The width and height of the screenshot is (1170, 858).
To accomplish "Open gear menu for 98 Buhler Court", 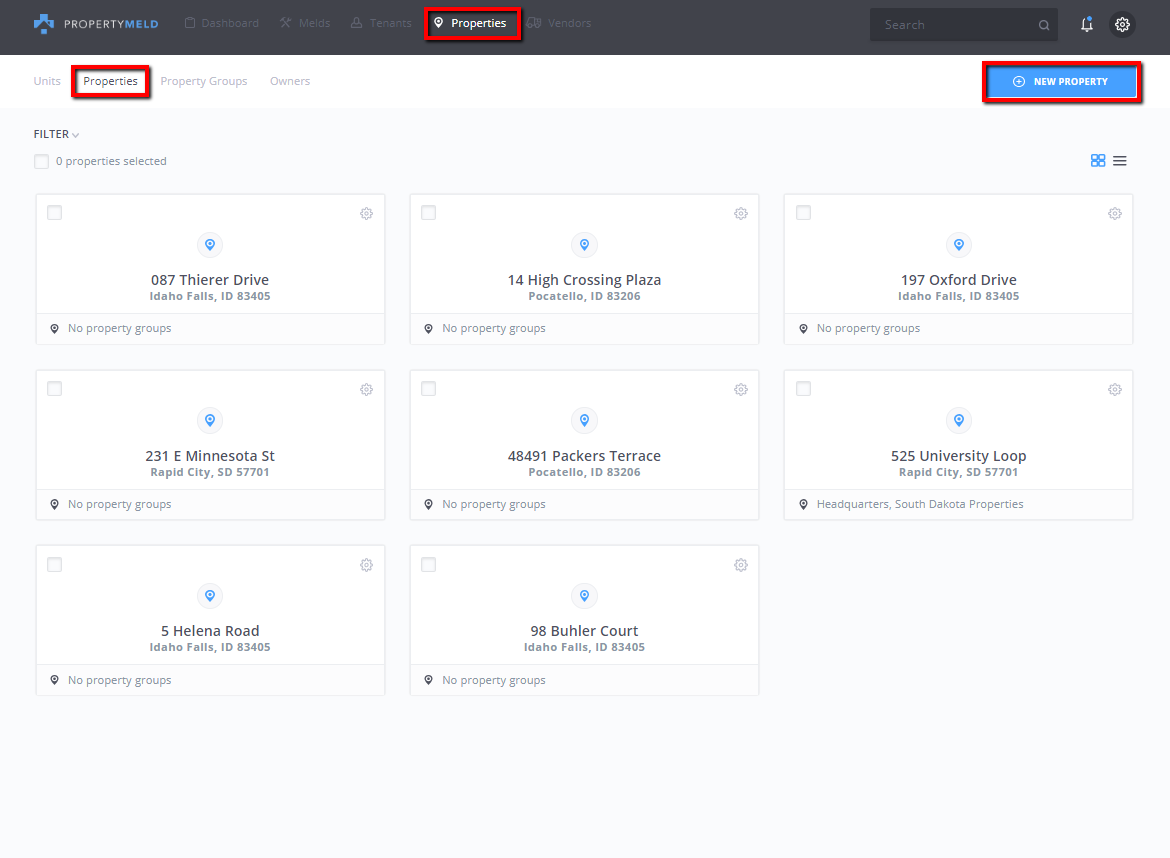I will 741,565.
